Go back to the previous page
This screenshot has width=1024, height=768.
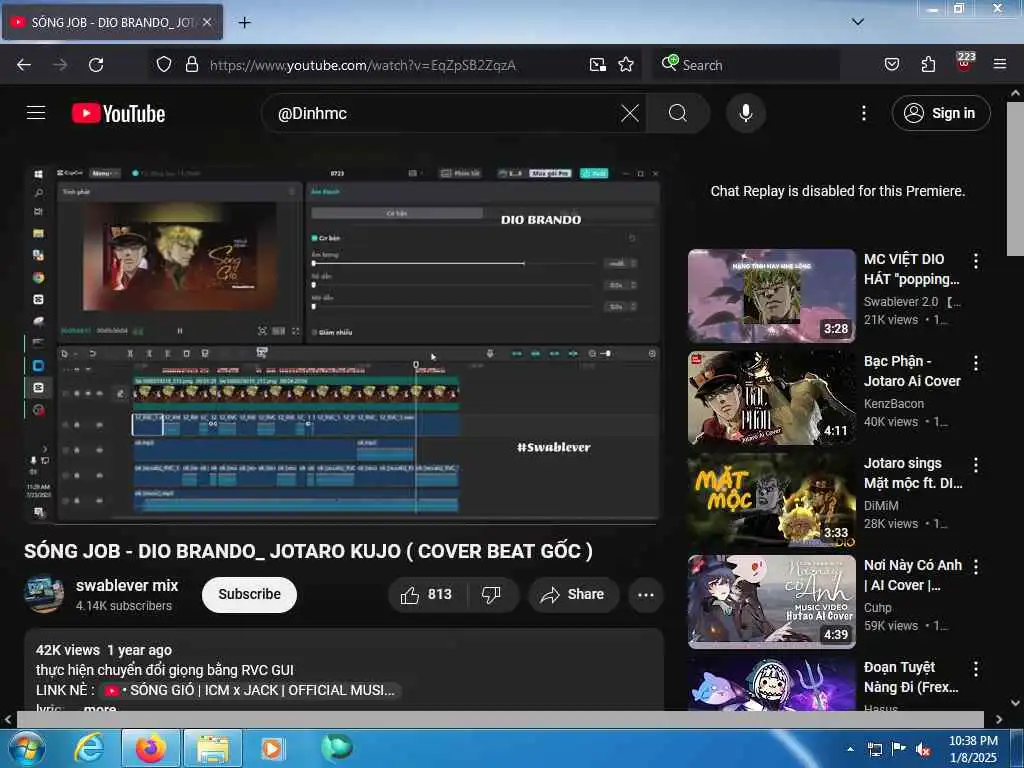[24, 65]
